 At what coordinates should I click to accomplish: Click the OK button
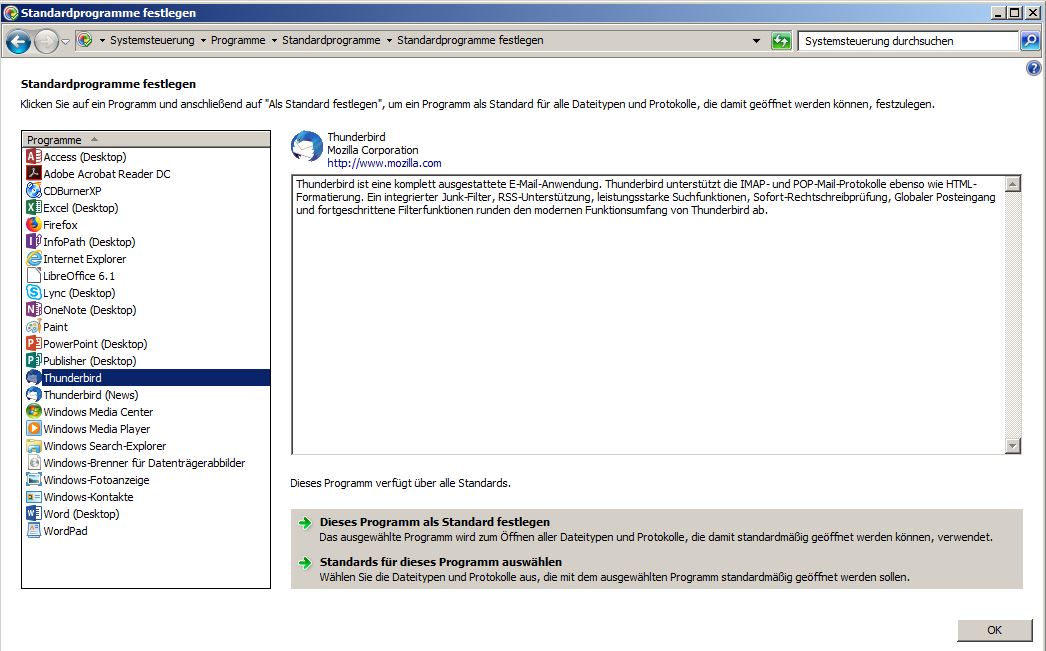[994, 630]
